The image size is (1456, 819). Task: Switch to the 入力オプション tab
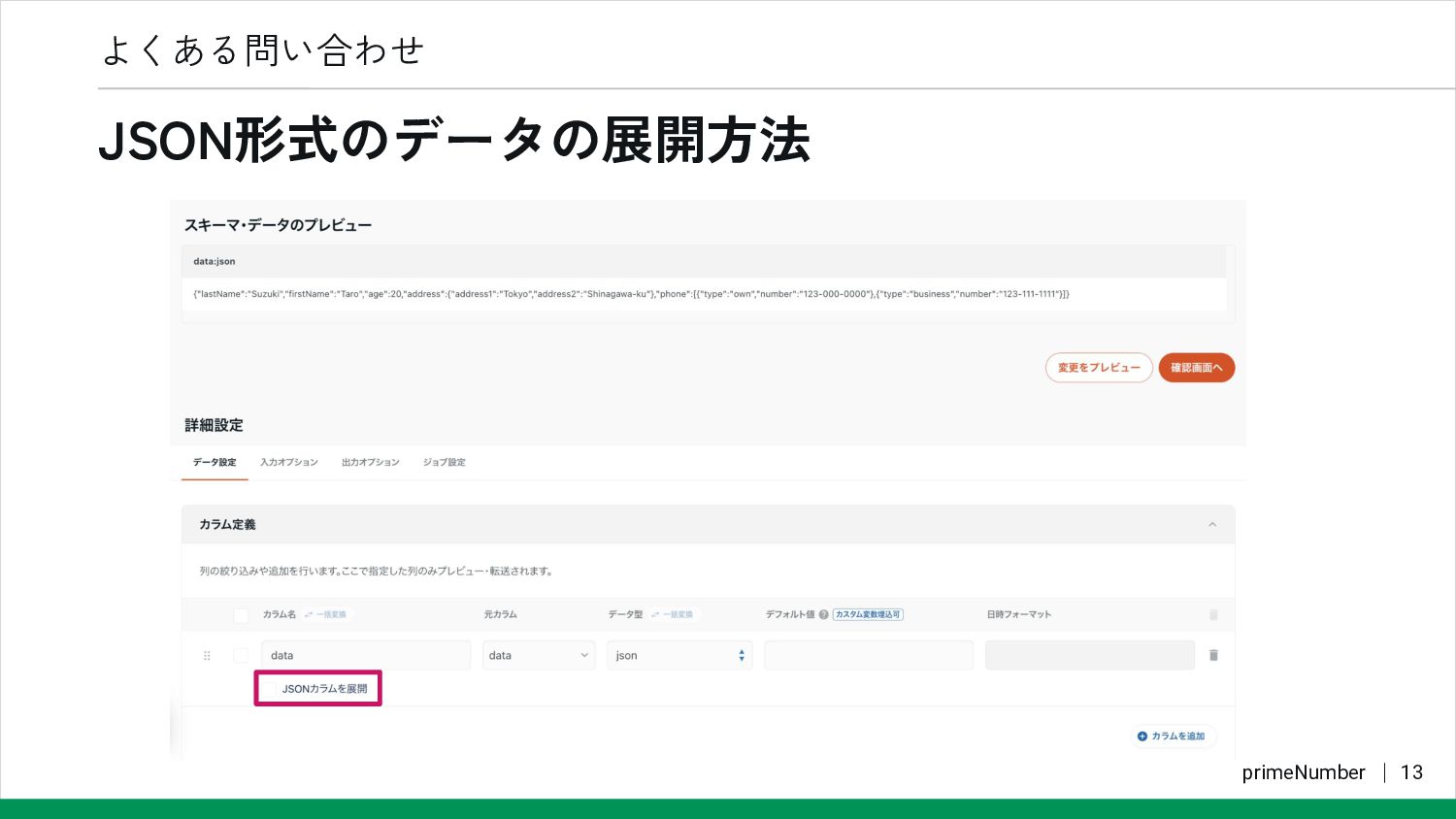(289, 462)
